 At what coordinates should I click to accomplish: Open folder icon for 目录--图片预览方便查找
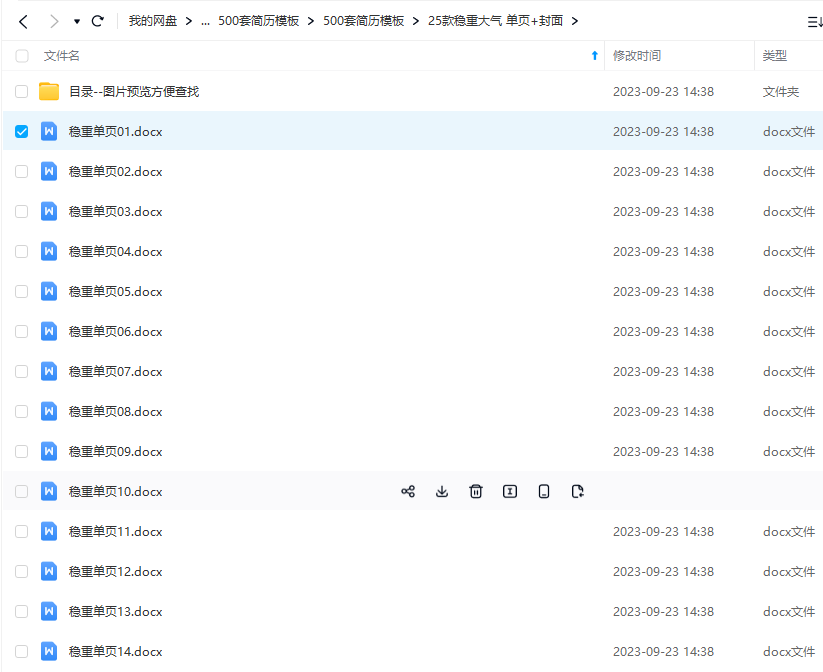tap(49, 91)
